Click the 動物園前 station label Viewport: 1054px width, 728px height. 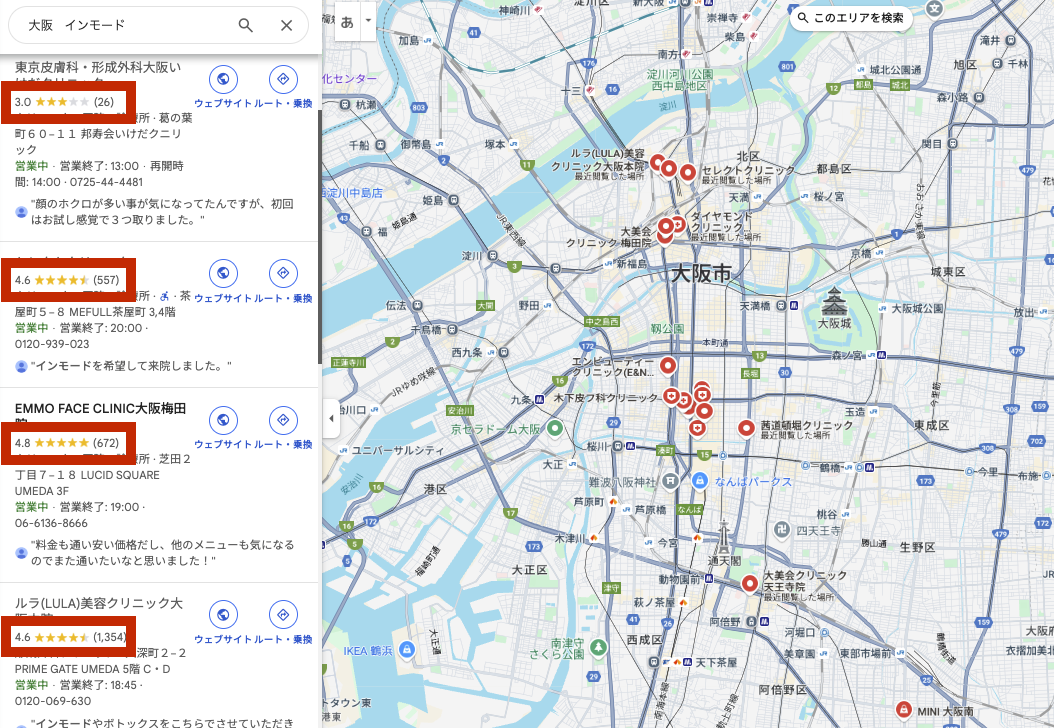point(680,579)
